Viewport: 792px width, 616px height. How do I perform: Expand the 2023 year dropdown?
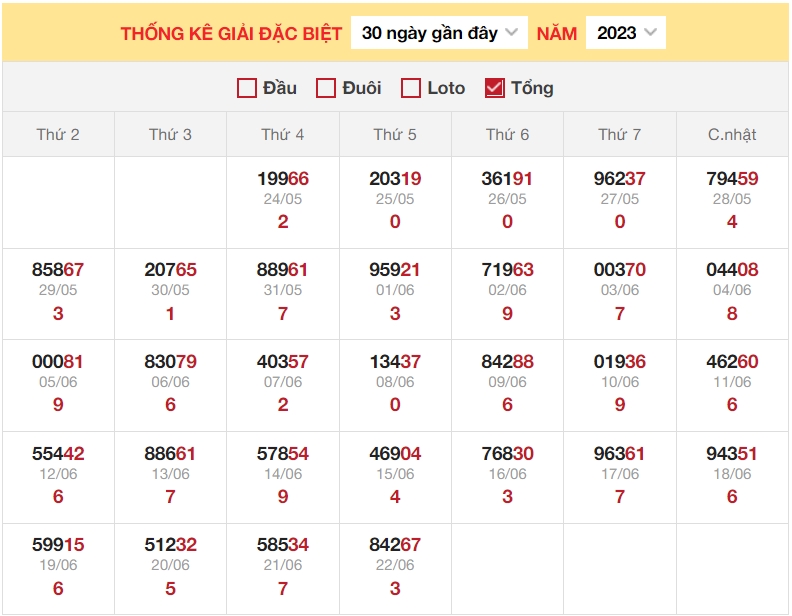click(x=626, y=33)
